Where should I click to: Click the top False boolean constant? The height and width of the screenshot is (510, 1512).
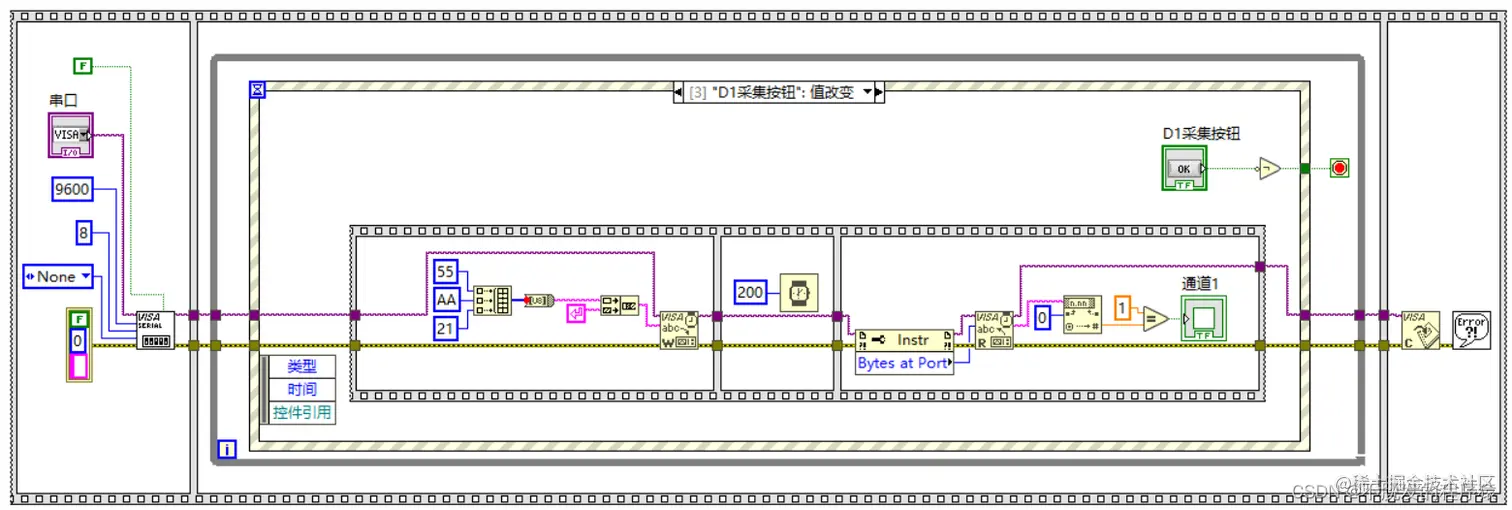coord(83,66)
